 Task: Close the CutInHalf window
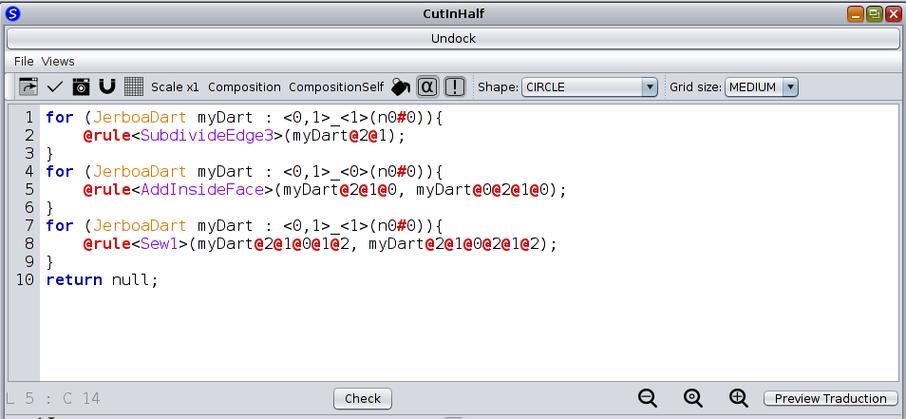coord(894,14)
